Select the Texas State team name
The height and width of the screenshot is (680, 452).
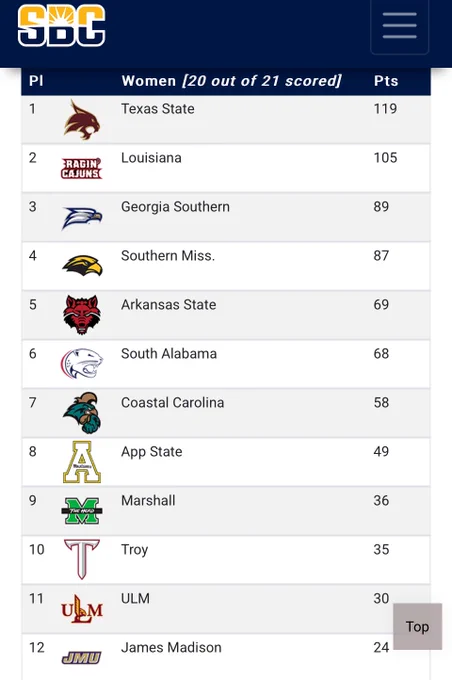[157, 108]
